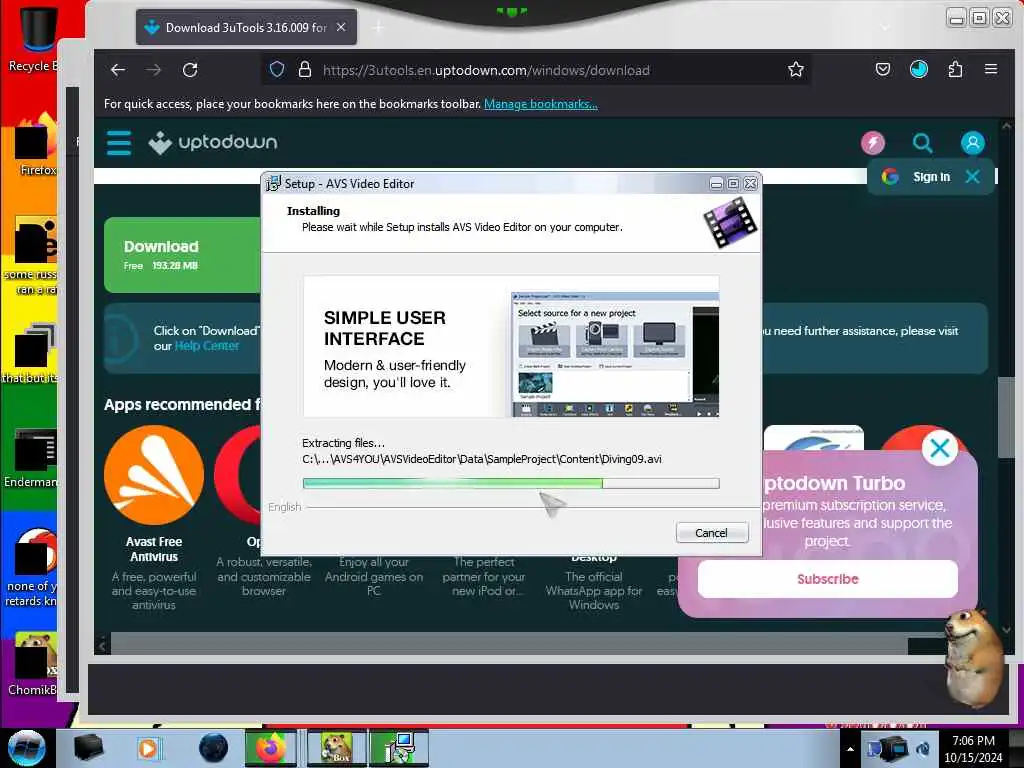1024x768 pixels.
Task: Click the AVS film reel icon in the setup header
Action: click(731, 223)
